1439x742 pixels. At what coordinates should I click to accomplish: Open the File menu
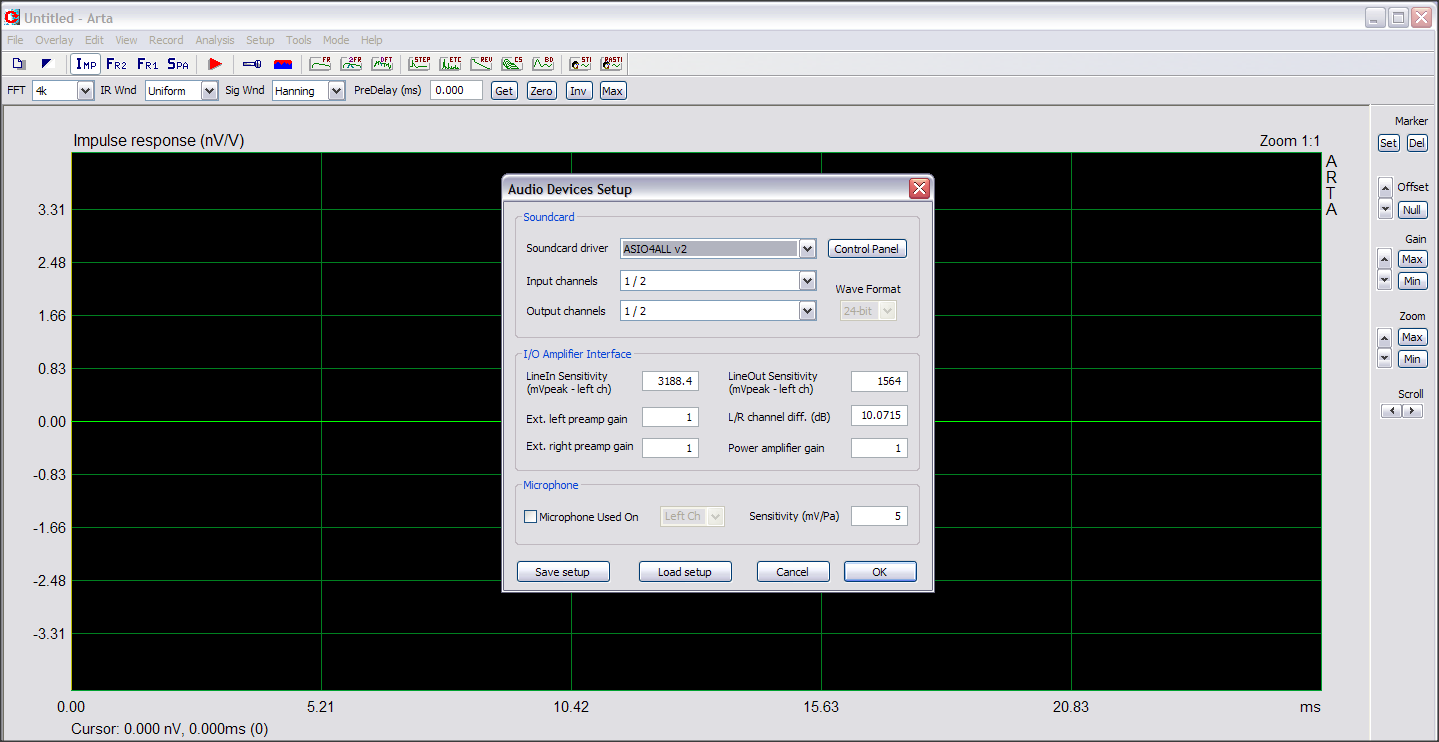(15, 40)
